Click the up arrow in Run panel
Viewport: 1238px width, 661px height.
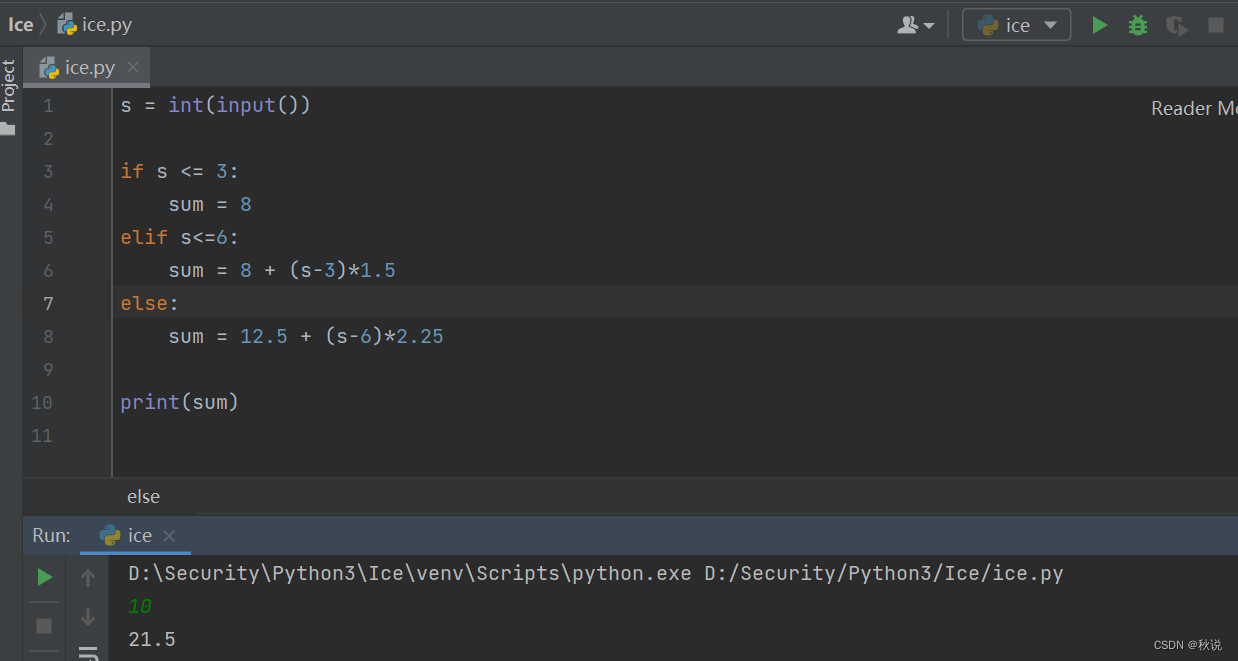[x=88, y=578]
